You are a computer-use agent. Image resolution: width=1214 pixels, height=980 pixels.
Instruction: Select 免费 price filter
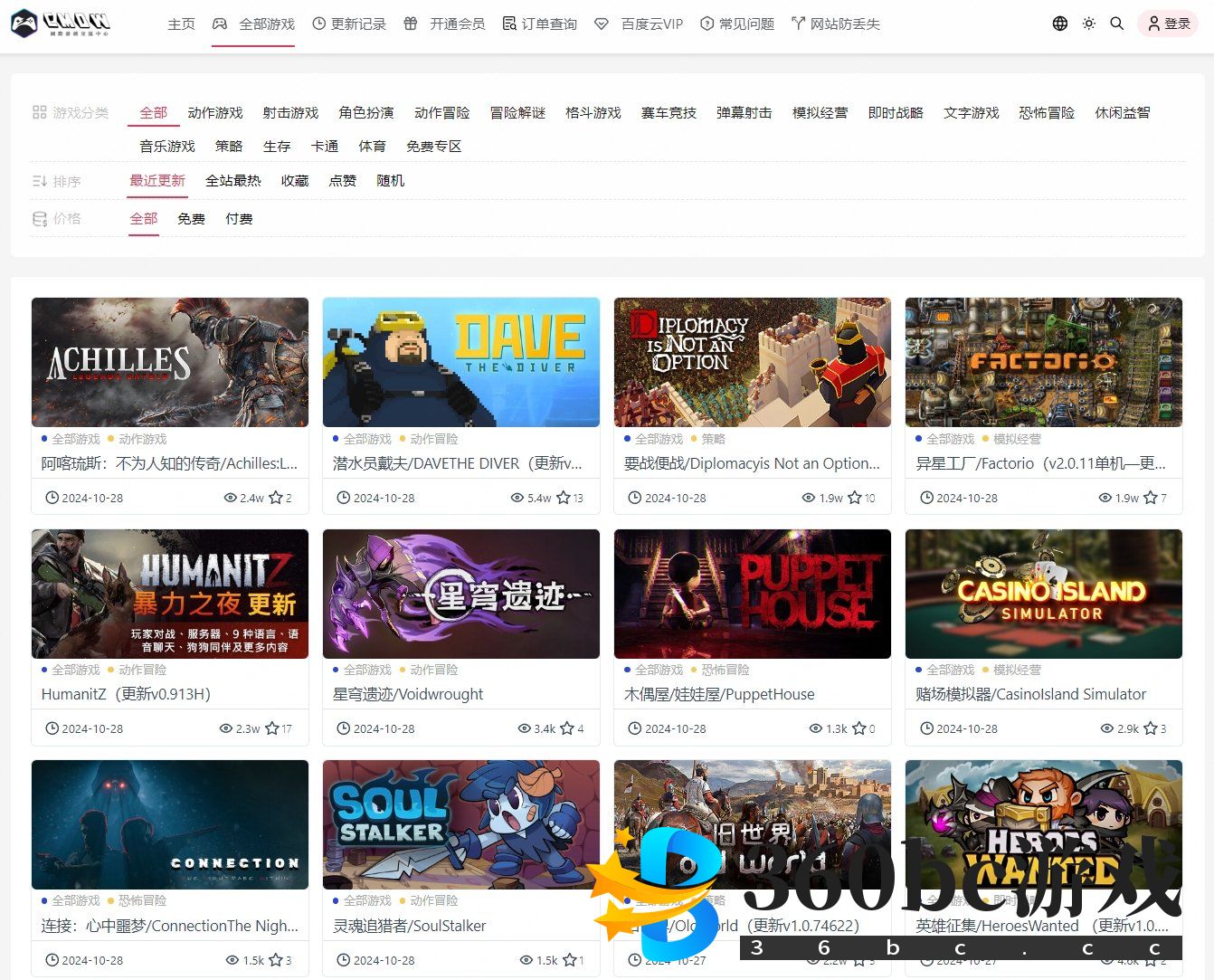191,218
